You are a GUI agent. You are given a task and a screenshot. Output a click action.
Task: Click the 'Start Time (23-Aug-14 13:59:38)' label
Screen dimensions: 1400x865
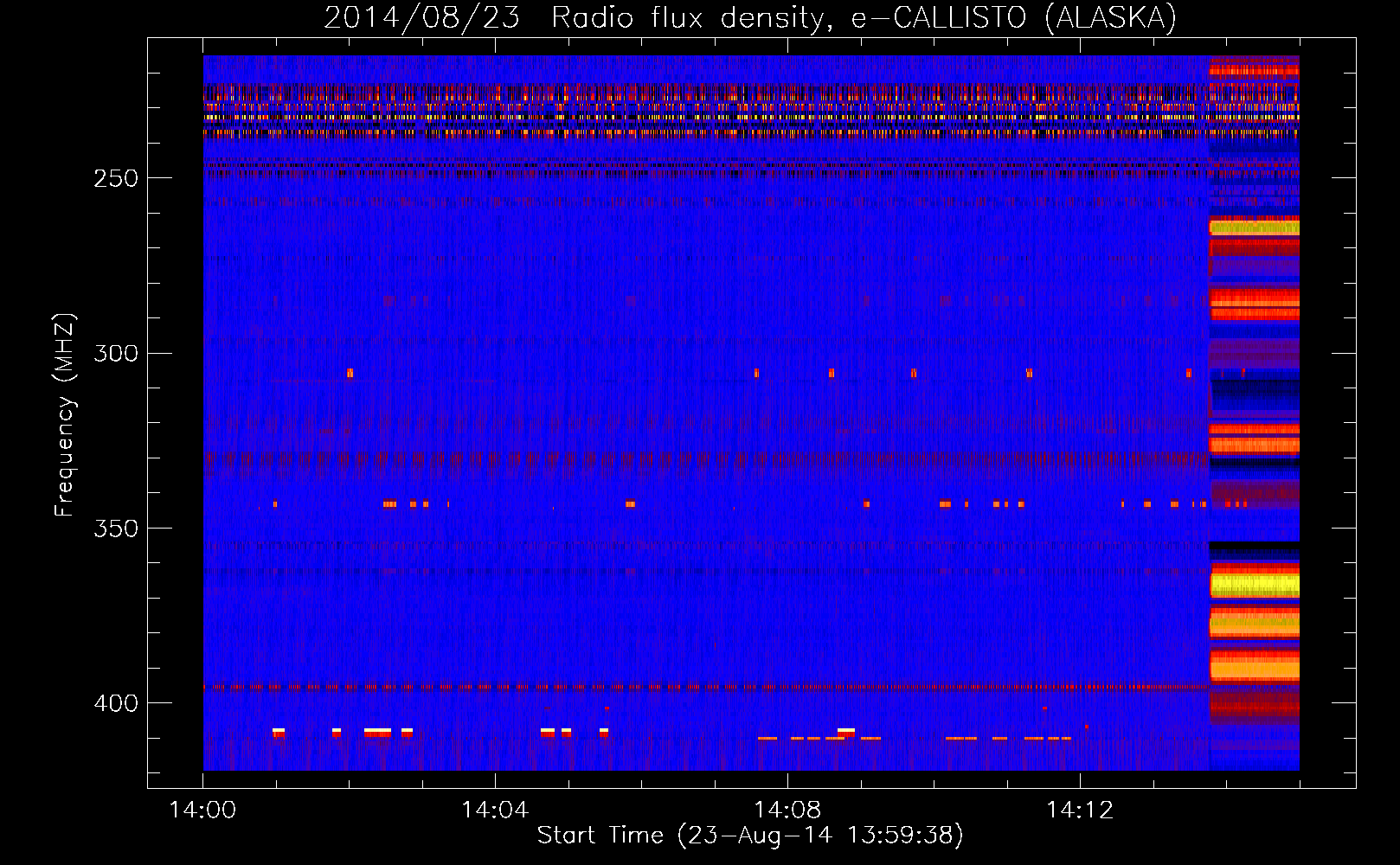point(750,836)
